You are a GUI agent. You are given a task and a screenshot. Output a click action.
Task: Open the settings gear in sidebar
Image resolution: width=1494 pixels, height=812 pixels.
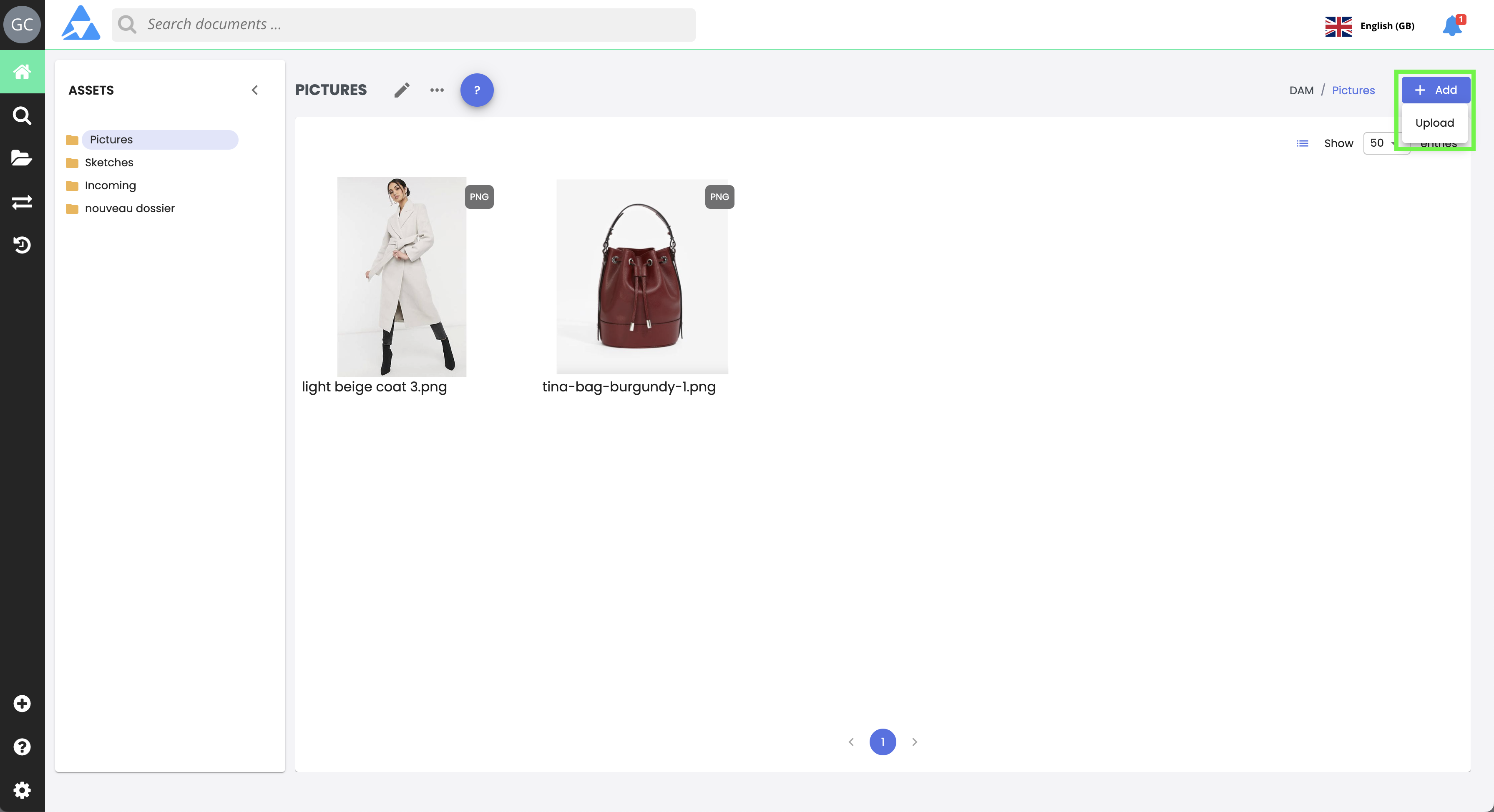pos(22,790)
